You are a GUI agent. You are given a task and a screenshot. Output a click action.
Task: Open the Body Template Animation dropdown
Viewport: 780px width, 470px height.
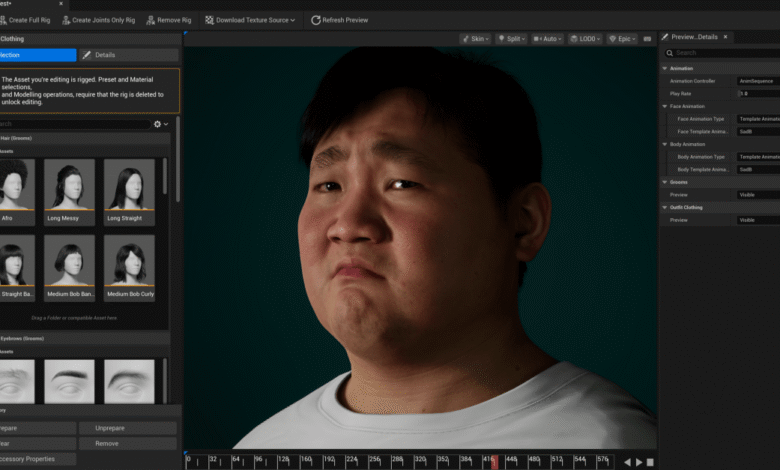coord(758,170)
